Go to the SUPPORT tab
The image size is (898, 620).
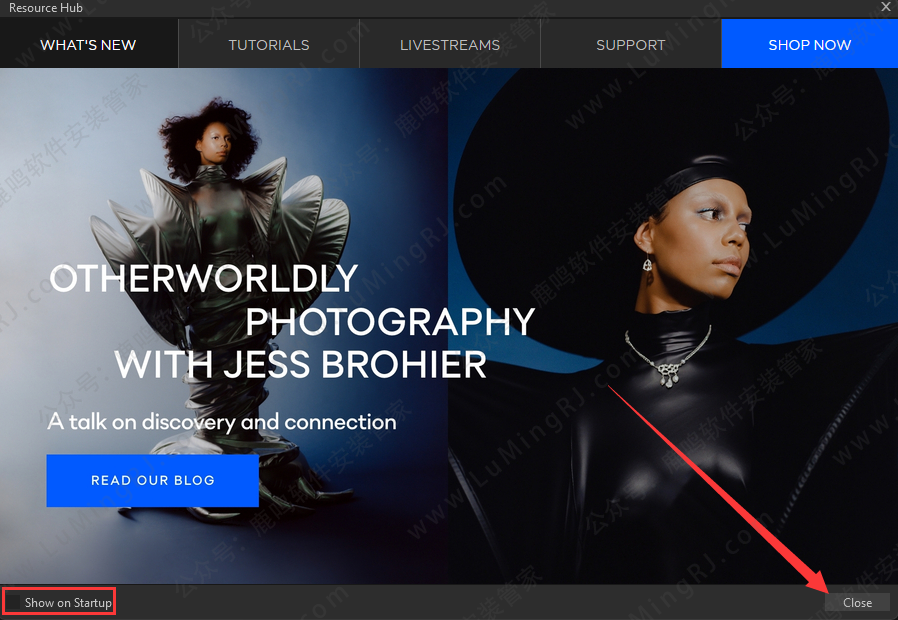tap(630, 44)
